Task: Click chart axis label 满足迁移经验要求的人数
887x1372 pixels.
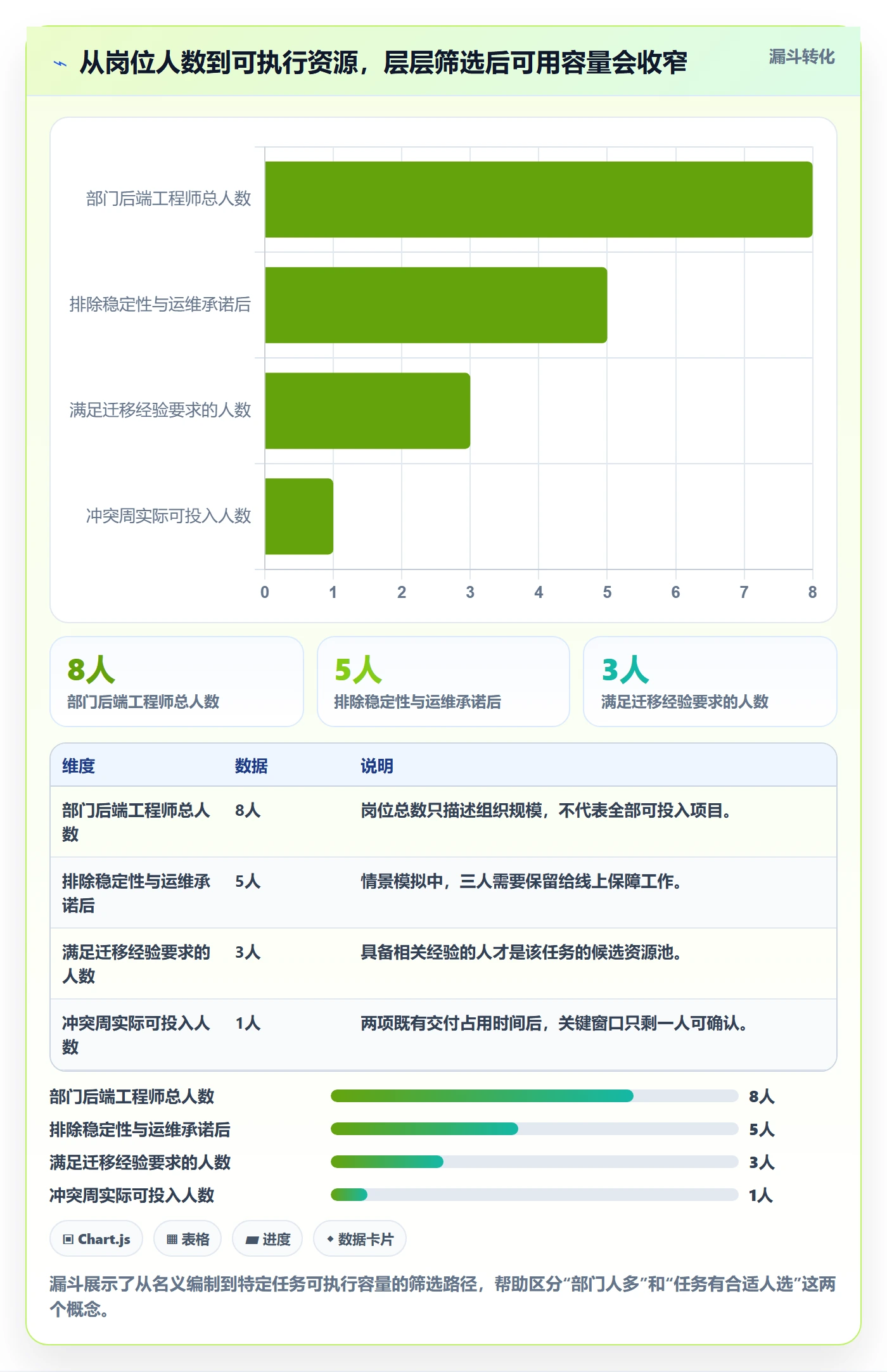Action: (160, 410)
